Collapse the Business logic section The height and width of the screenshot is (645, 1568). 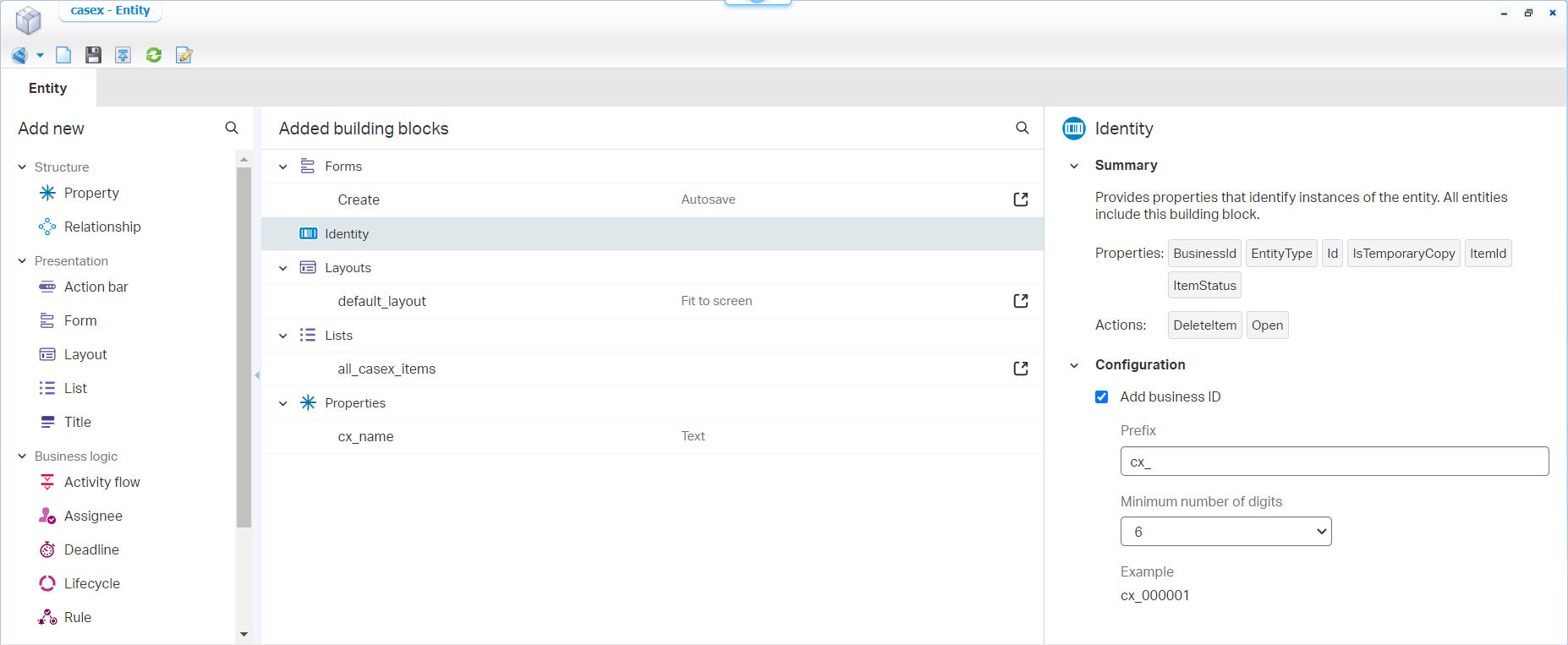point(22,456)
